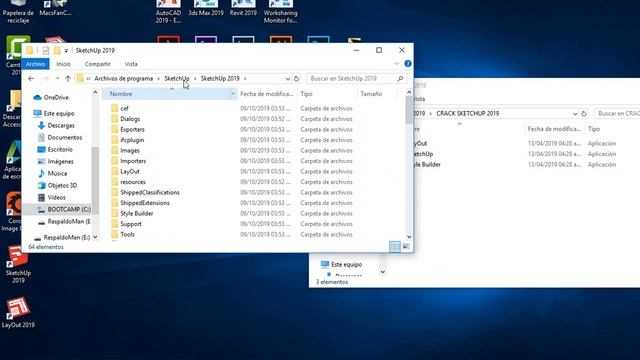Viewport: 640px width, 360px height.
Task: Click the New folder quick access icon
Action: 57,50
